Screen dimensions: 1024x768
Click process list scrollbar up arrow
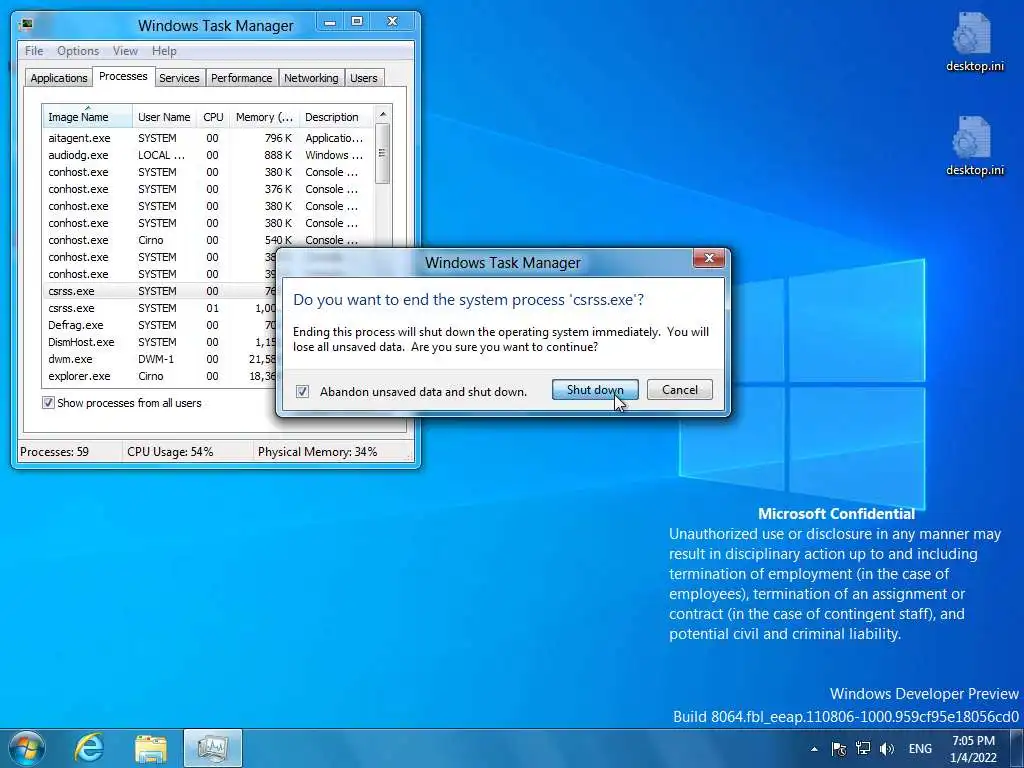(x=383, y=114)
